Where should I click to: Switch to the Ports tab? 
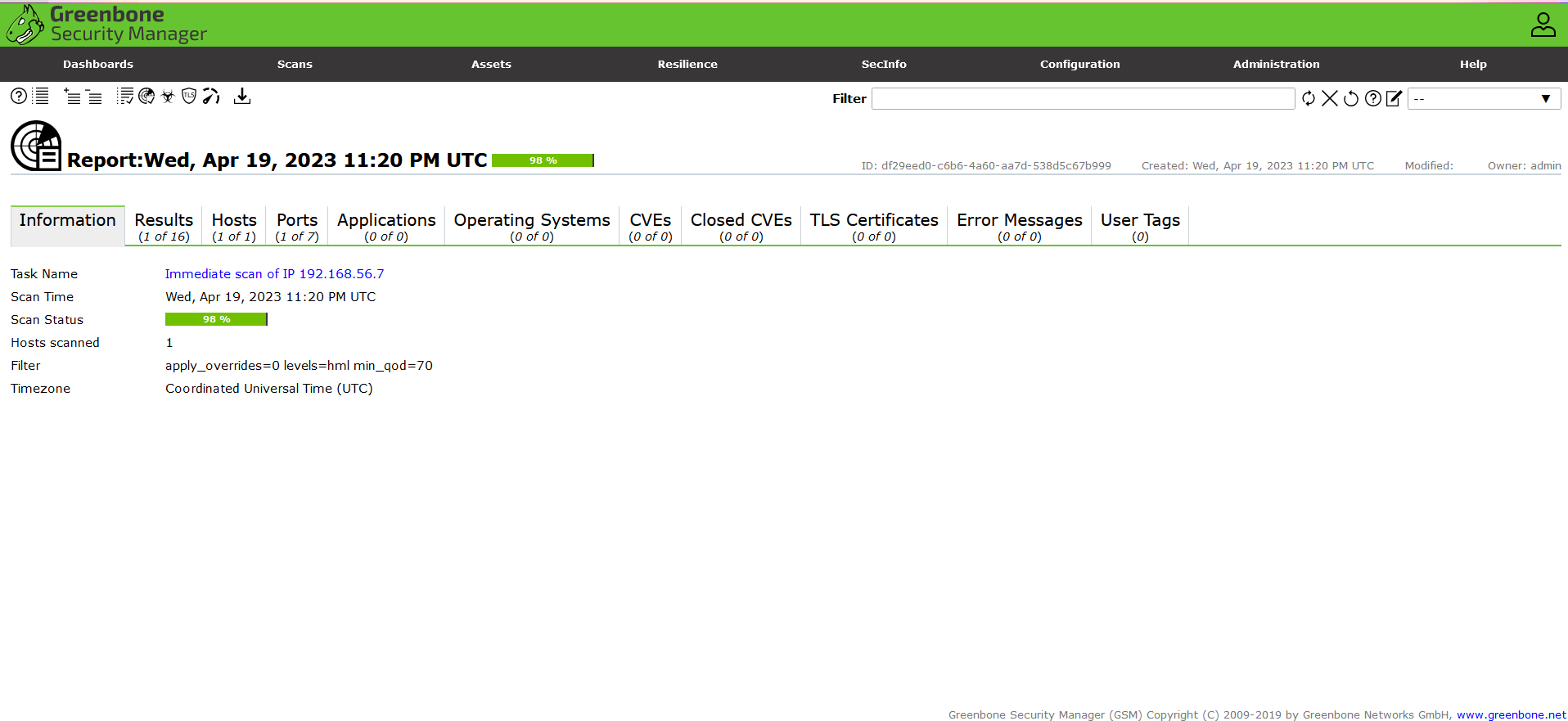coord(297,226)
